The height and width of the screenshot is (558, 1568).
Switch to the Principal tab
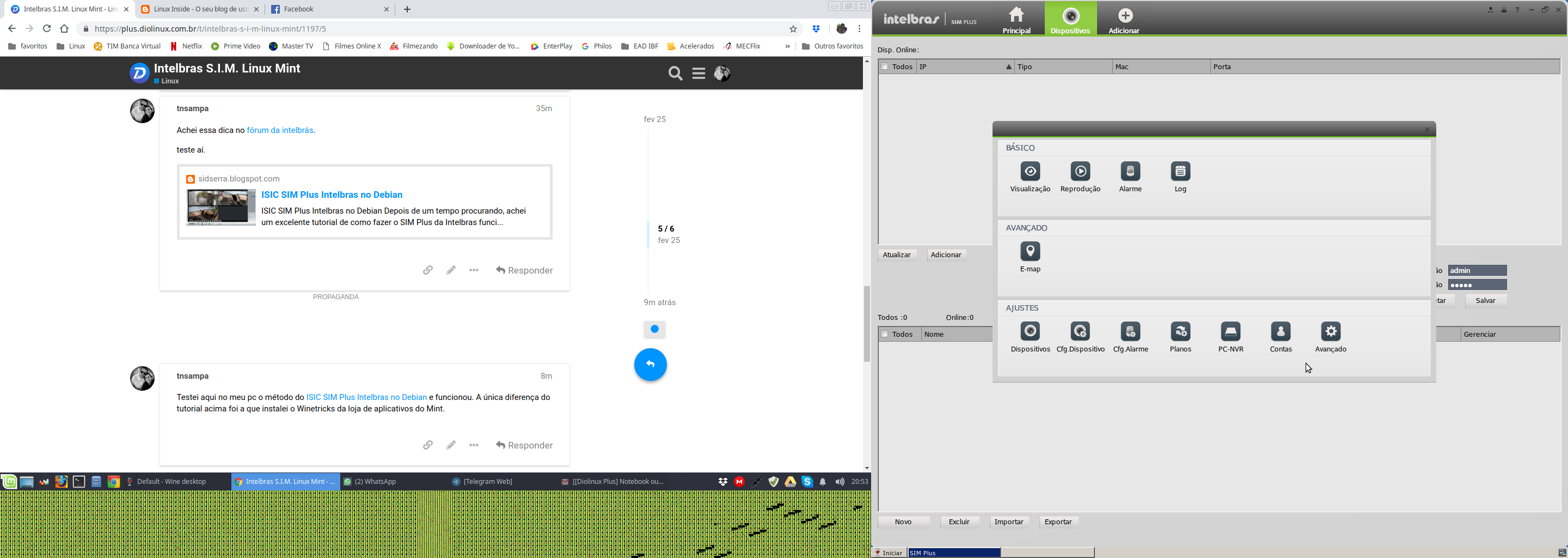[x=1016, y=19]
